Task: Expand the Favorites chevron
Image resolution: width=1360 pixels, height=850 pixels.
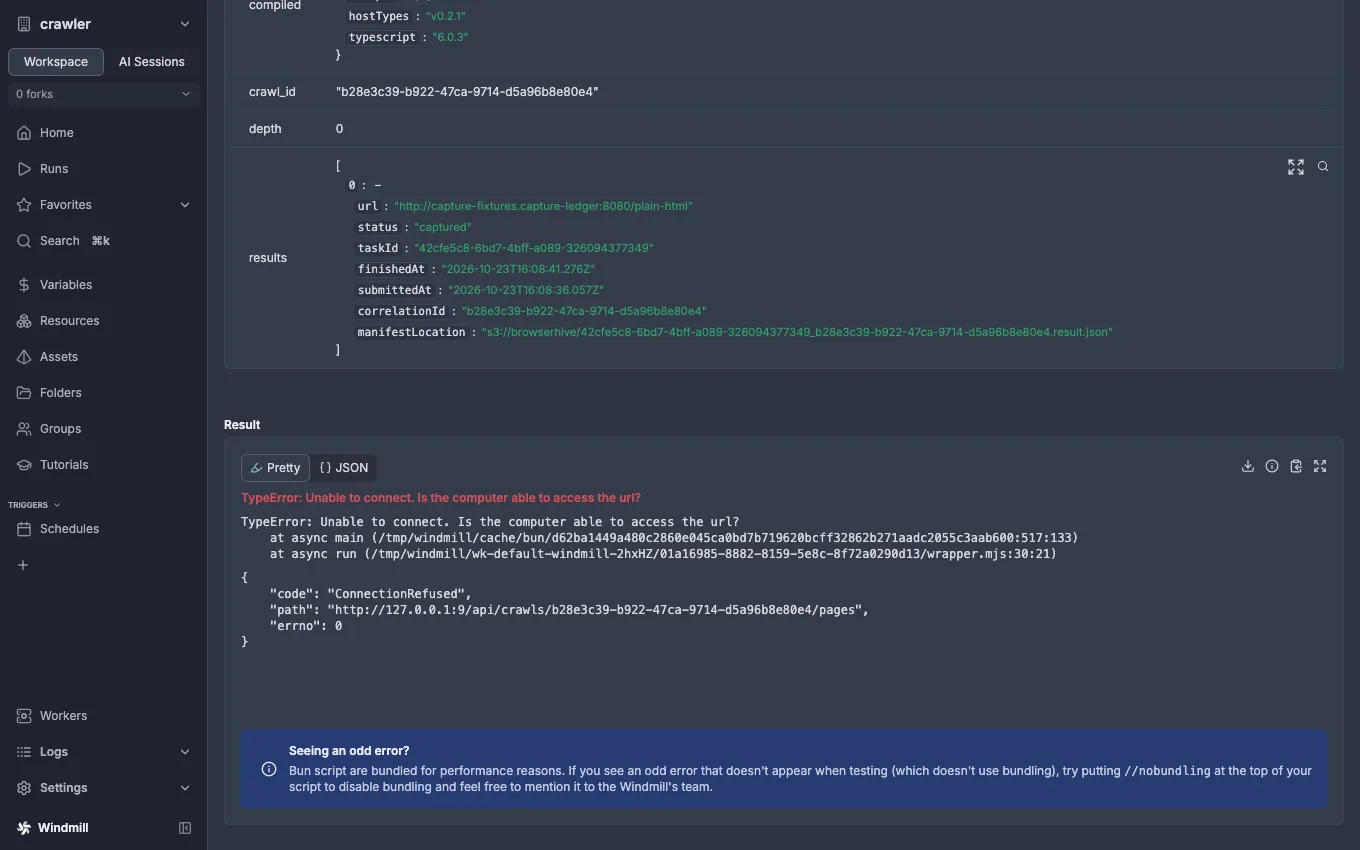Action: pyautogui.click(x=185, y=205)
